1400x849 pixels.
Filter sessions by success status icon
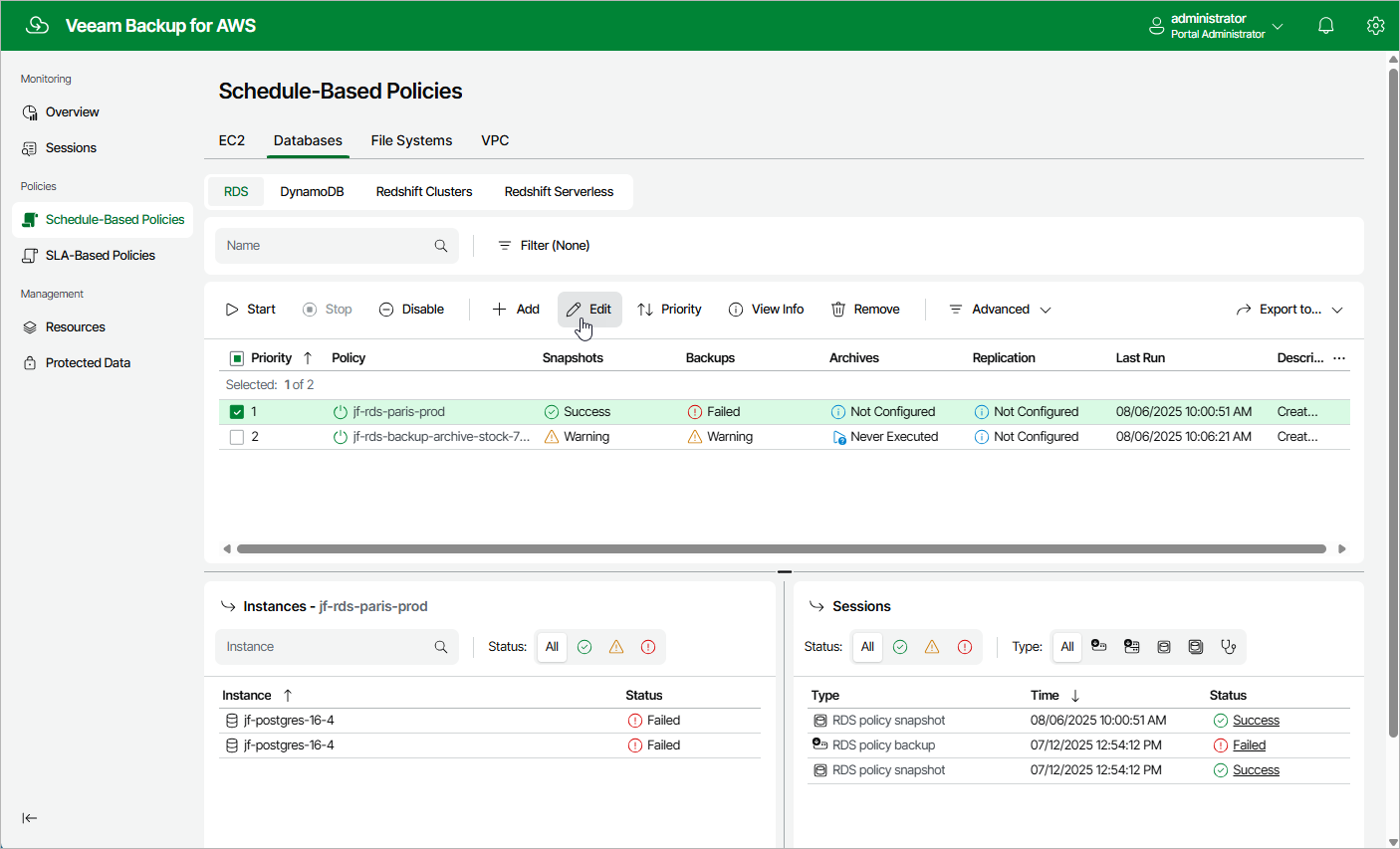900,647
